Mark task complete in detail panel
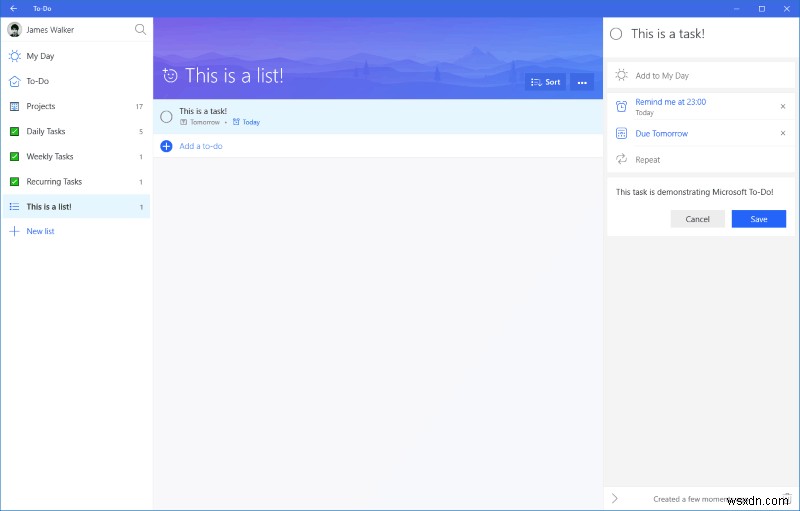Image resolution: width=800 pixels, height=511 pixels. click(x=616, y=34)
